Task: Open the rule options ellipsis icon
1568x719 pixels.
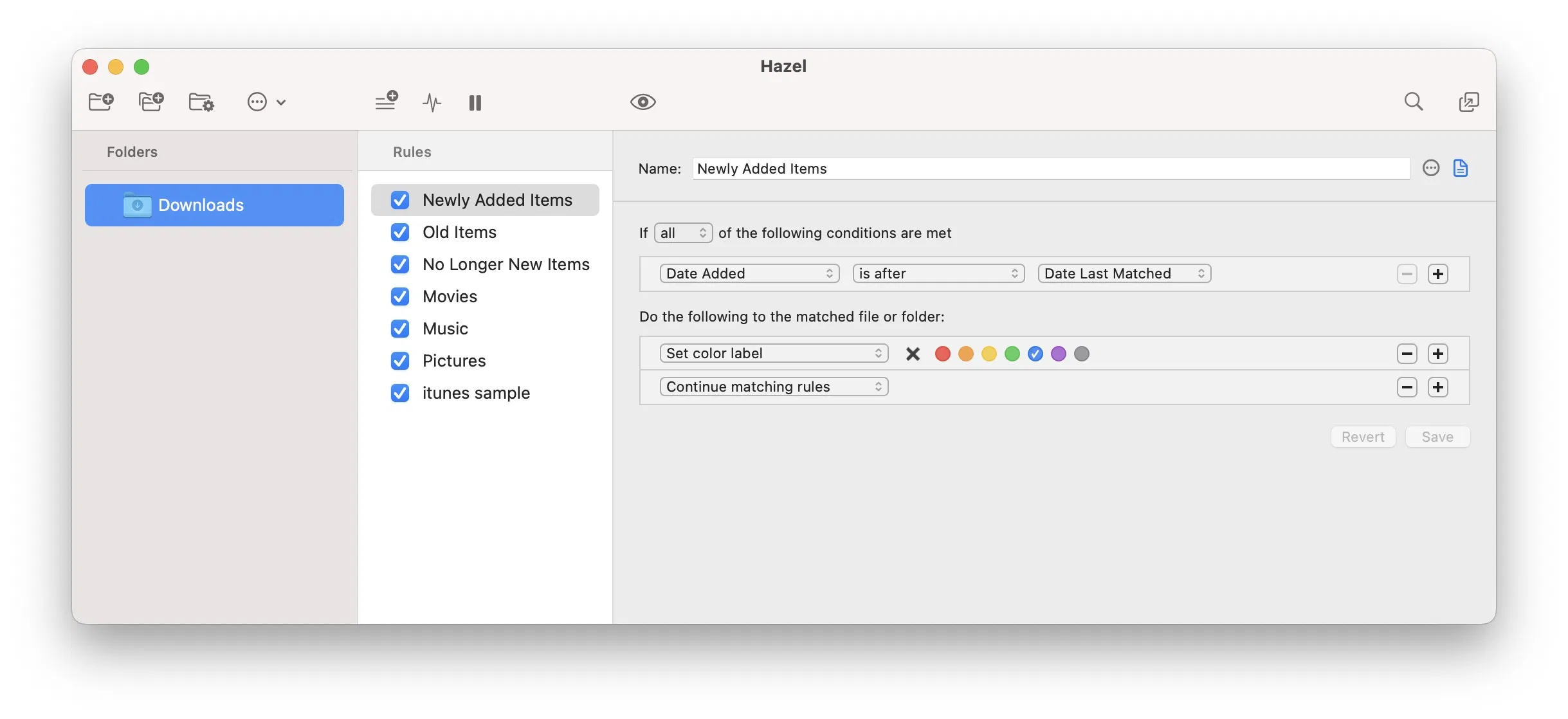Action: pos(1430,168)
